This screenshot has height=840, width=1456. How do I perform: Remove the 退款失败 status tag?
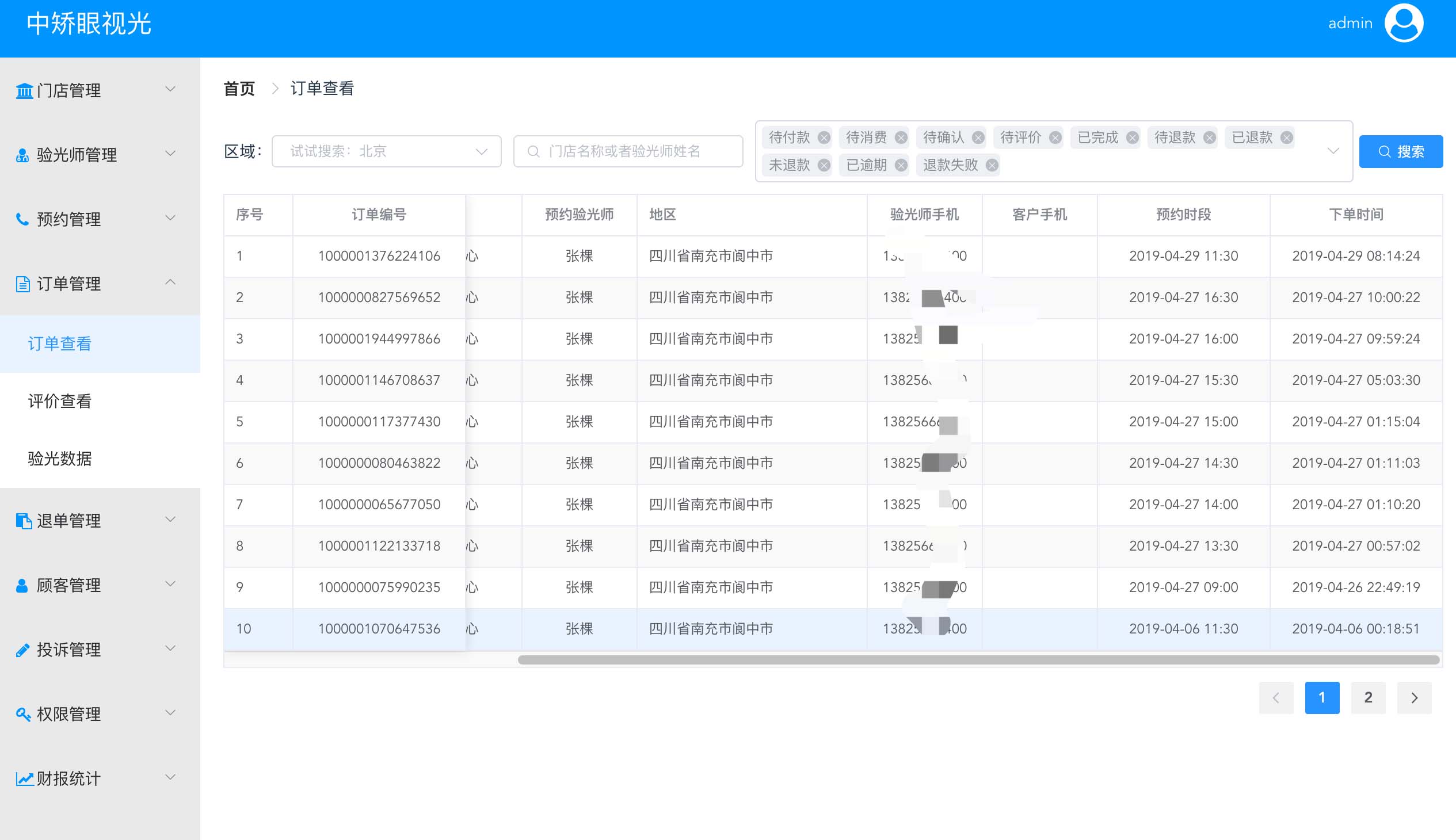click(992, 165)
